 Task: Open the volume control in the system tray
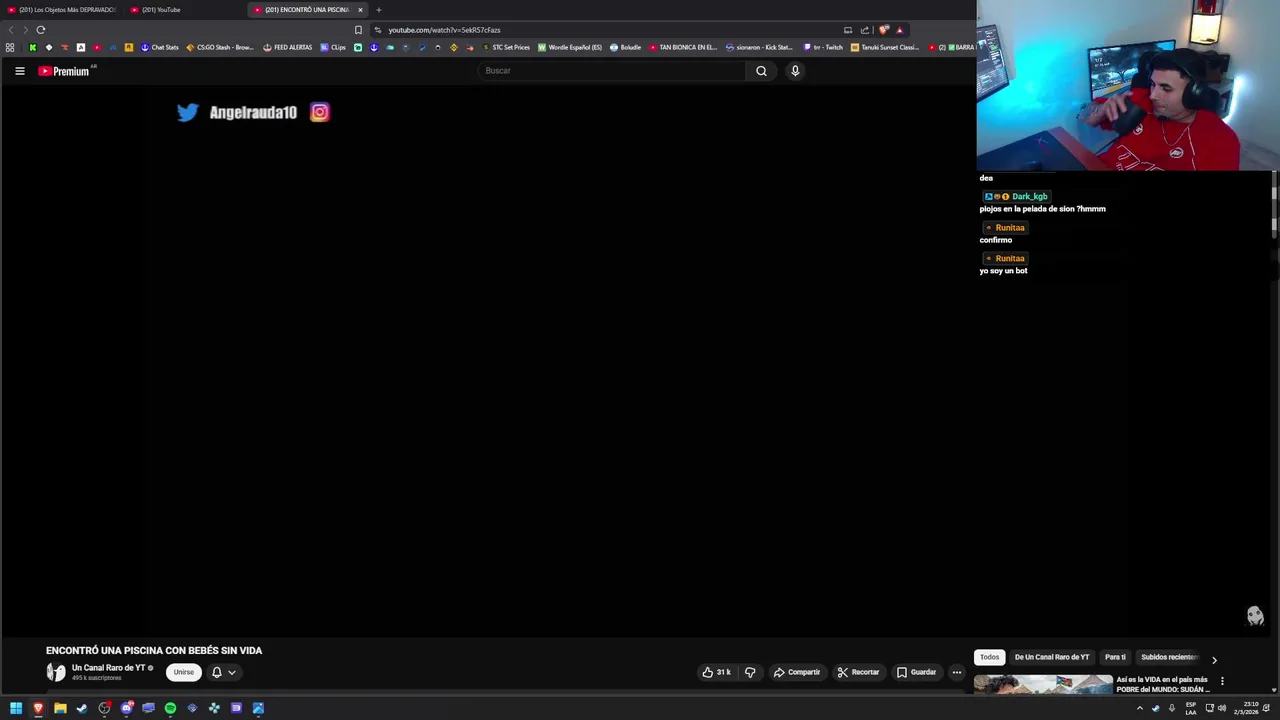click(x=1222, y=708)
